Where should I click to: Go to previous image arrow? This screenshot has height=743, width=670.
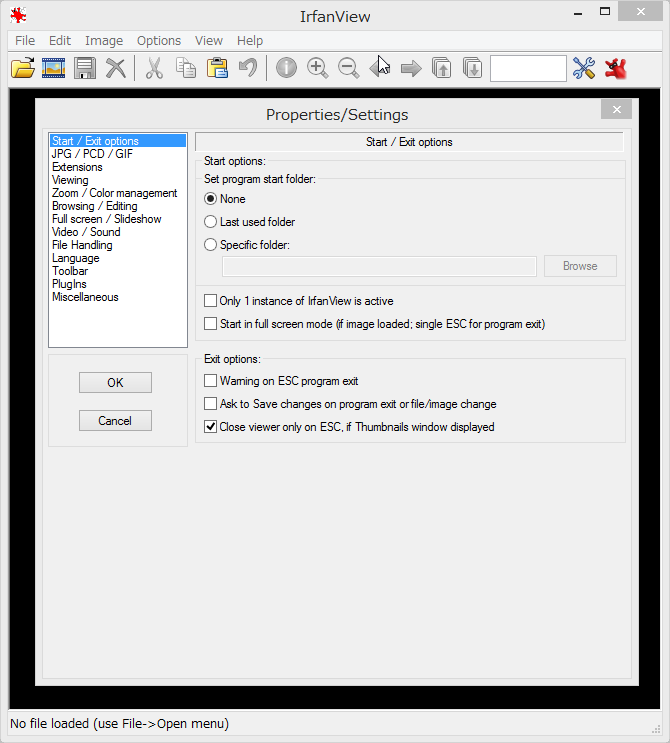[380, 68]
